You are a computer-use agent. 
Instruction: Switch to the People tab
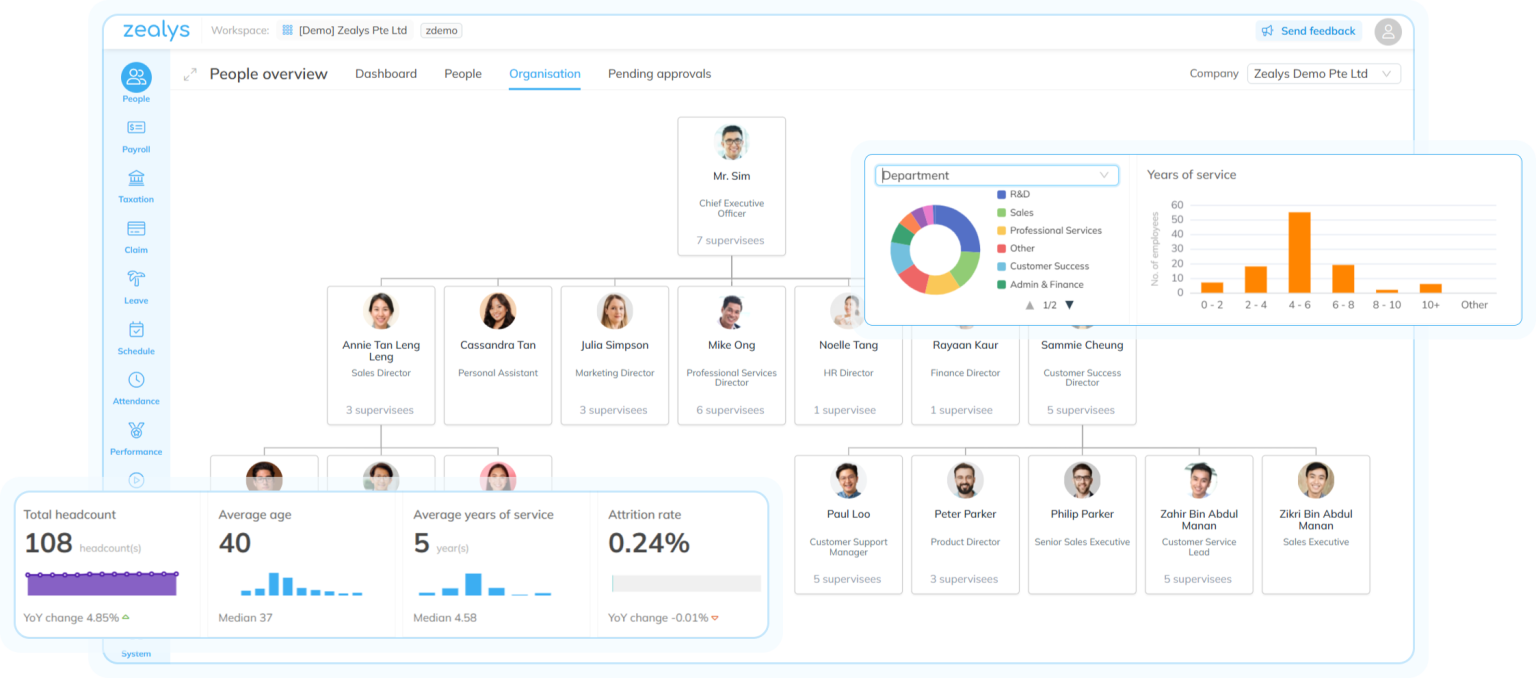(463, 74)
